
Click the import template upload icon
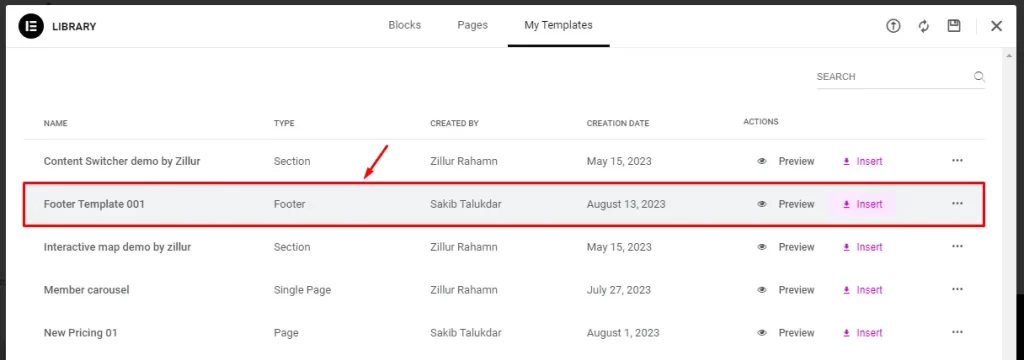click(893, 26)
